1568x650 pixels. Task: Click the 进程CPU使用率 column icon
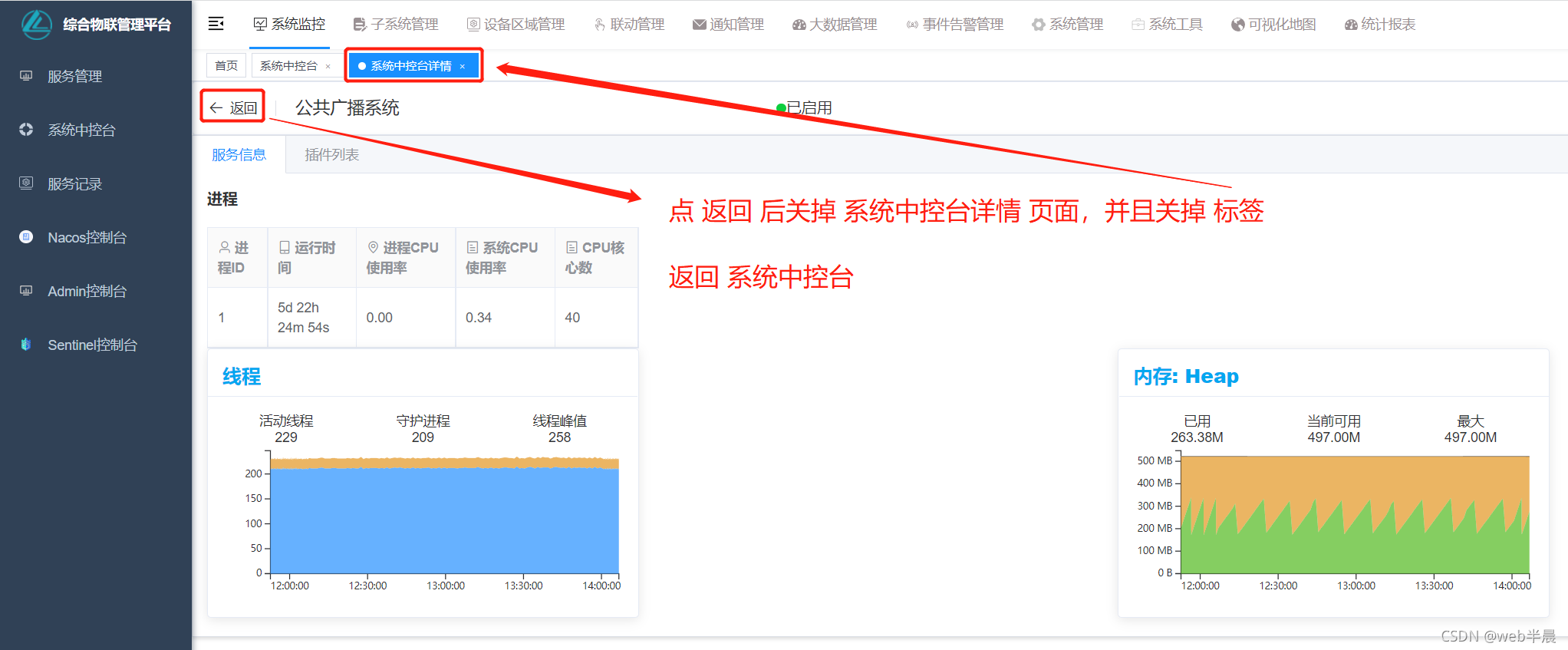pyautogui.click(x=374, y=247)
